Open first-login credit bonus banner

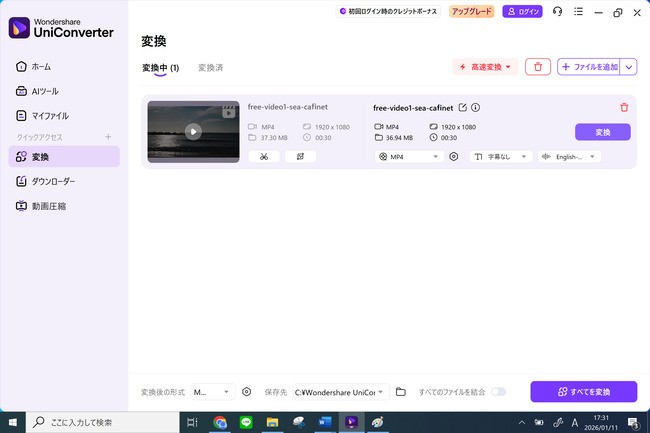point(388,12)
